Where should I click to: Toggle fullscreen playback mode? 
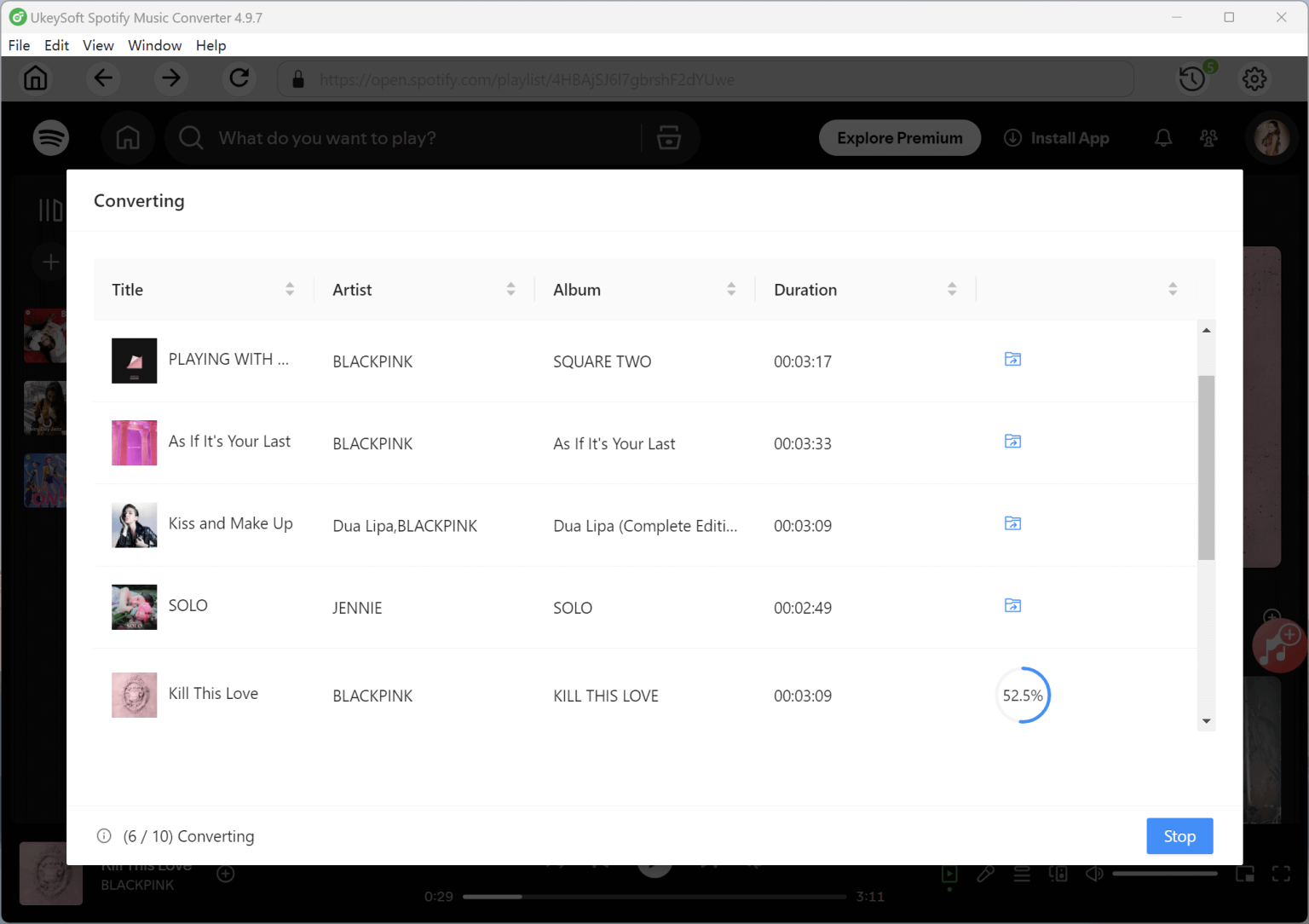(x=1281, y=874)
